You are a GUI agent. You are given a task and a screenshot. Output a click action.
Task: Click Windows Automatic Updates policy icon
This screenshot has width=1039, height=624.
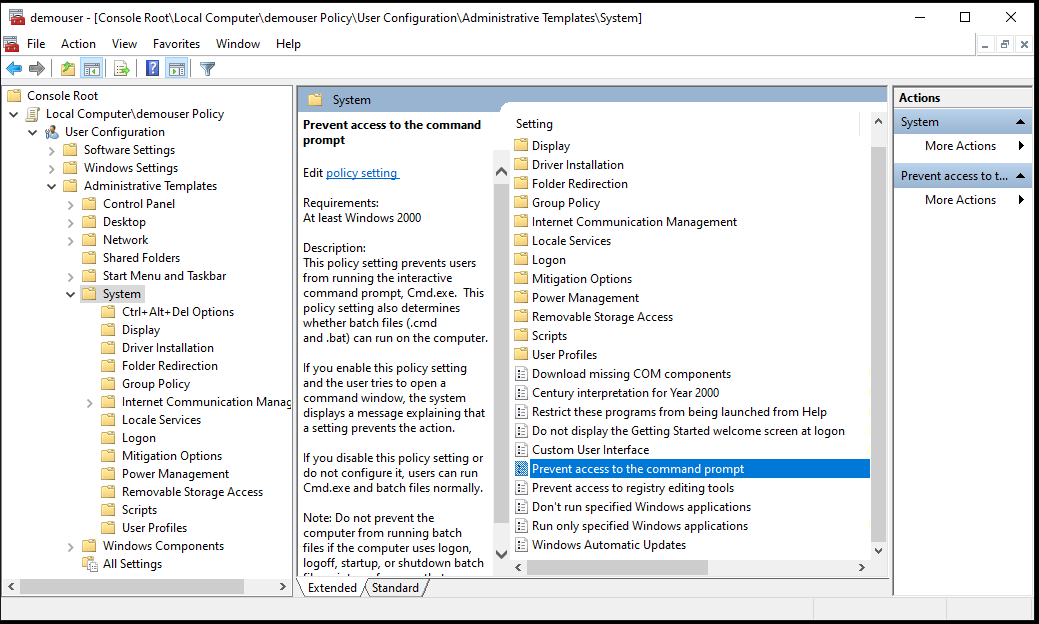pos(521,545)
